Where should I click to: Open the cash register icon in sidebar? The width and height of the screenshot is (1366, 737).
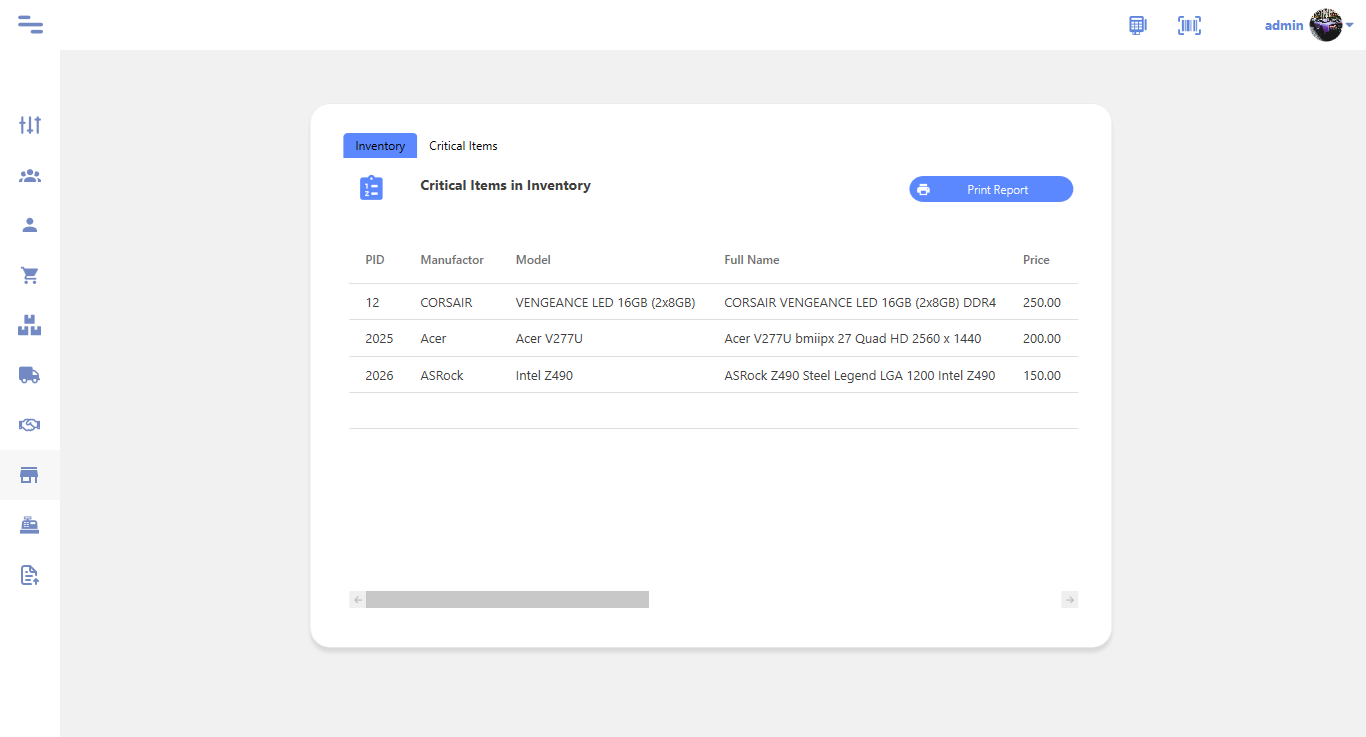click(x=30, y=525)
